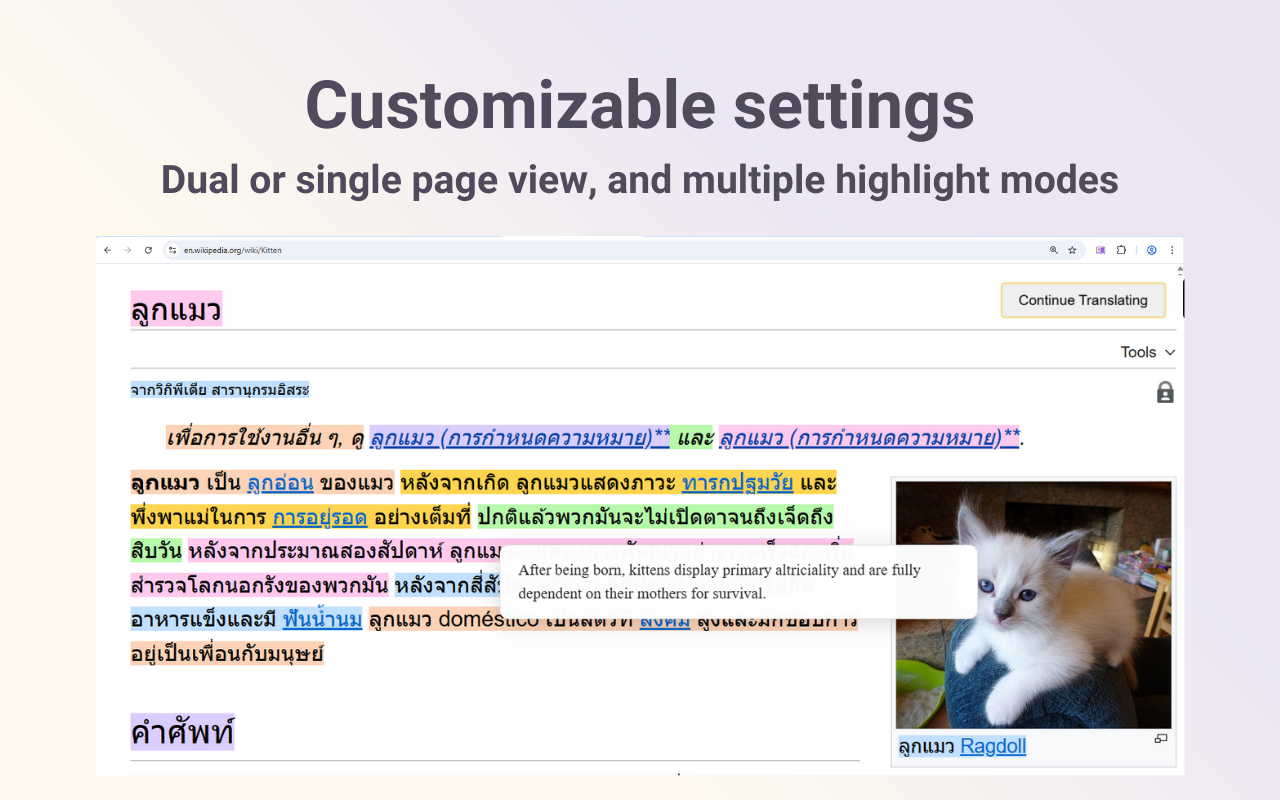Click the Continue Translating button
This screenshot has height=800, width=1280.
(x=1083, y=300)
